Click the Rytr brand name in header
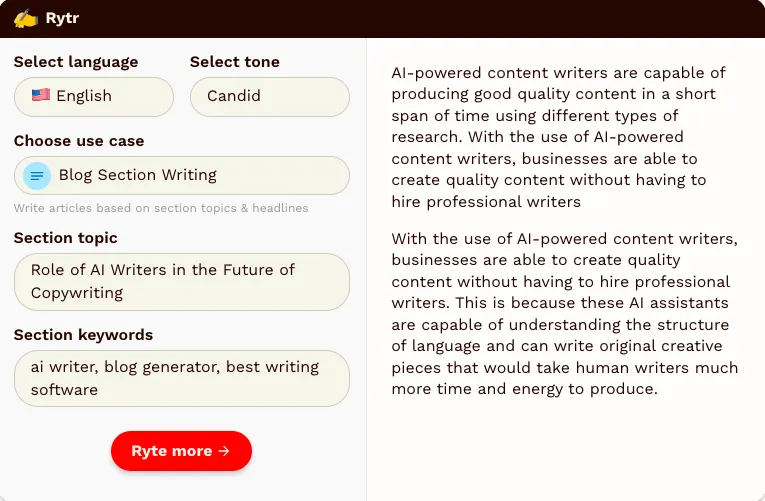 pyautogui.click(x=62, y=18)
